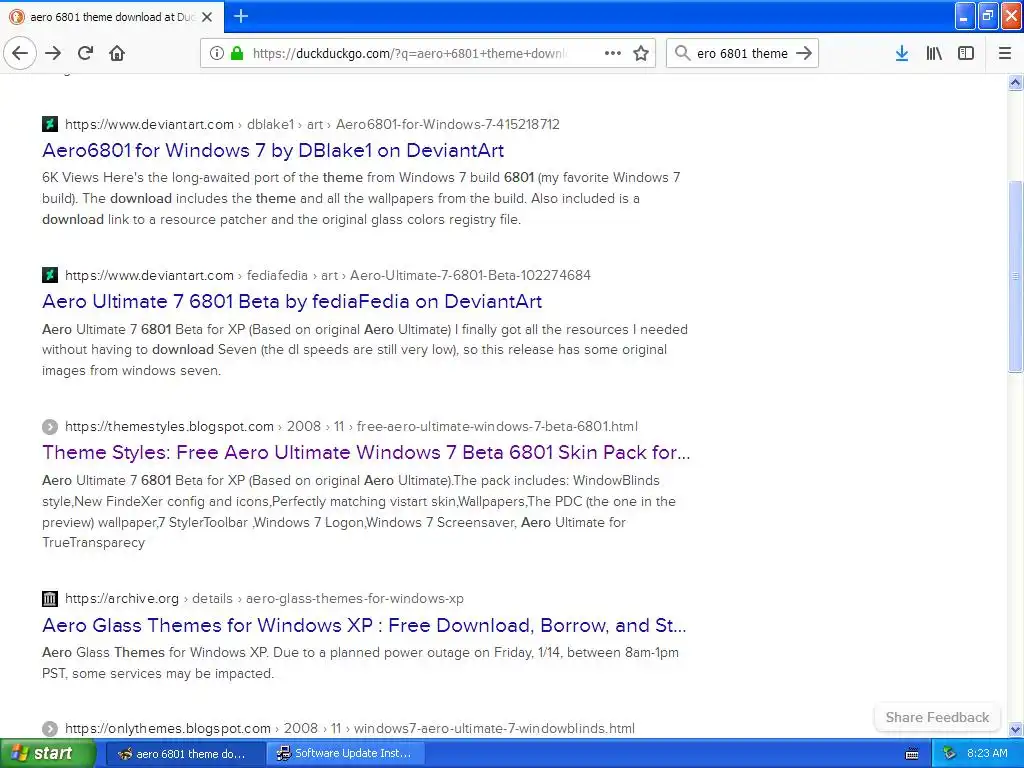Click the Aero Glass Themes power outage description
The height and width of the screenshot is (768, 1024).
(x=360, y=663)
